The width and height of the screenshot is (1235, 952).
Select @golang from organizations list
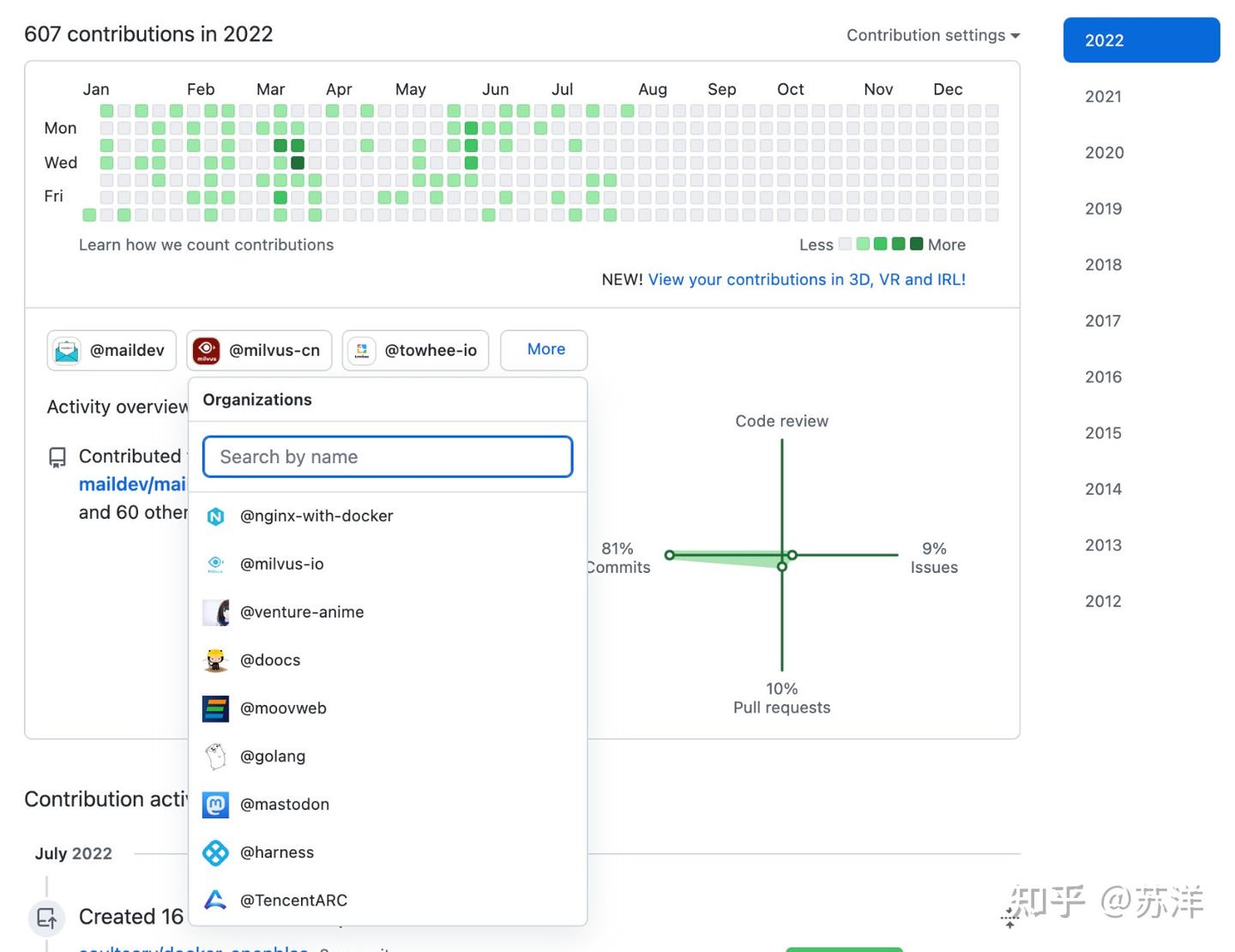pyautogui.click(x=388, y=756)
